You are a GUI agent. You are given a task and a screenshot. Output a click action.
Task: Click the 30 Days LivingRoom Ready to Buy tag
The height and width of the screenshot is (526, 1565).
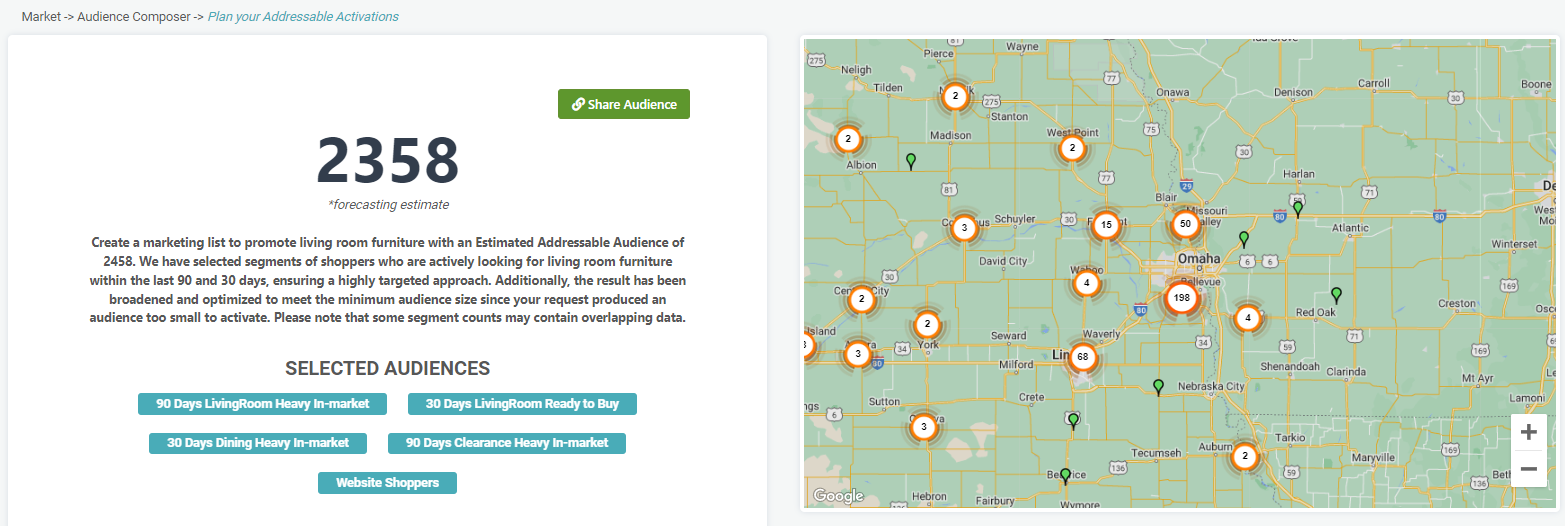[x=522, y=404]
